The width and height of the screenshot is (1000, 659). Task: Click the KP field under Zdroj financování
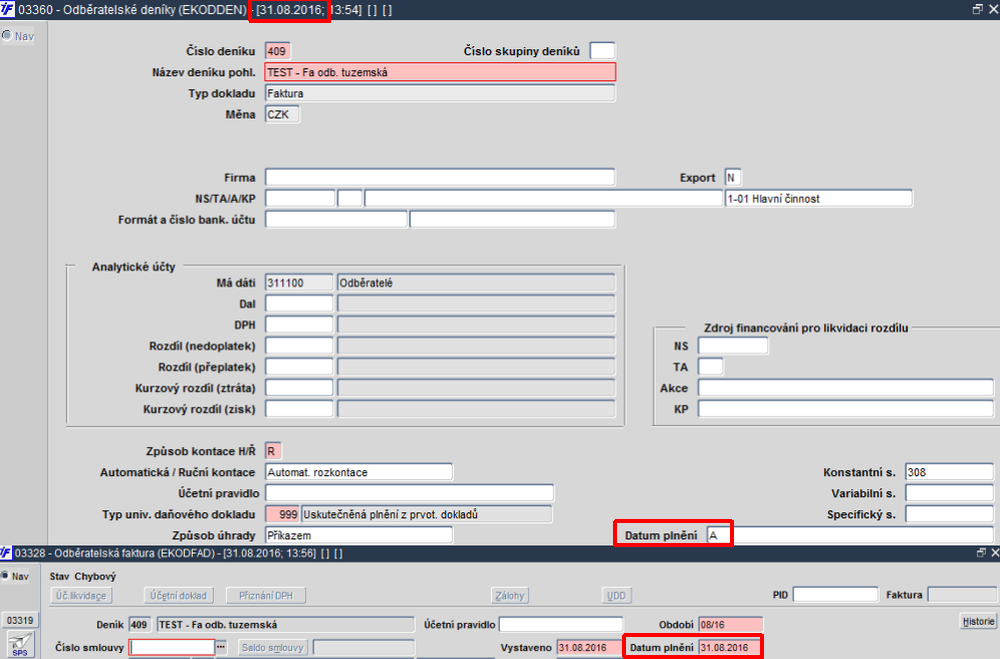[846, 409]
